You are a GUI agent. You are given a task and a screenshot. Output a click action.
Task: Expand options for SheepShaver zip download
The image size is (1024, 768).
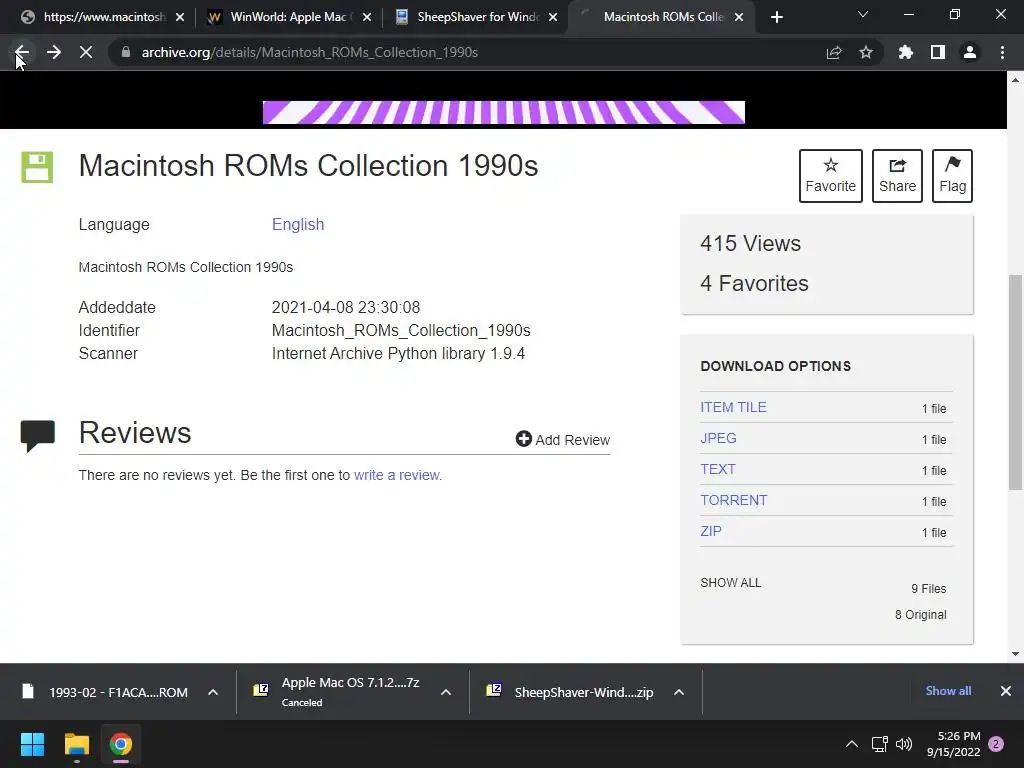tap(679, 692)
